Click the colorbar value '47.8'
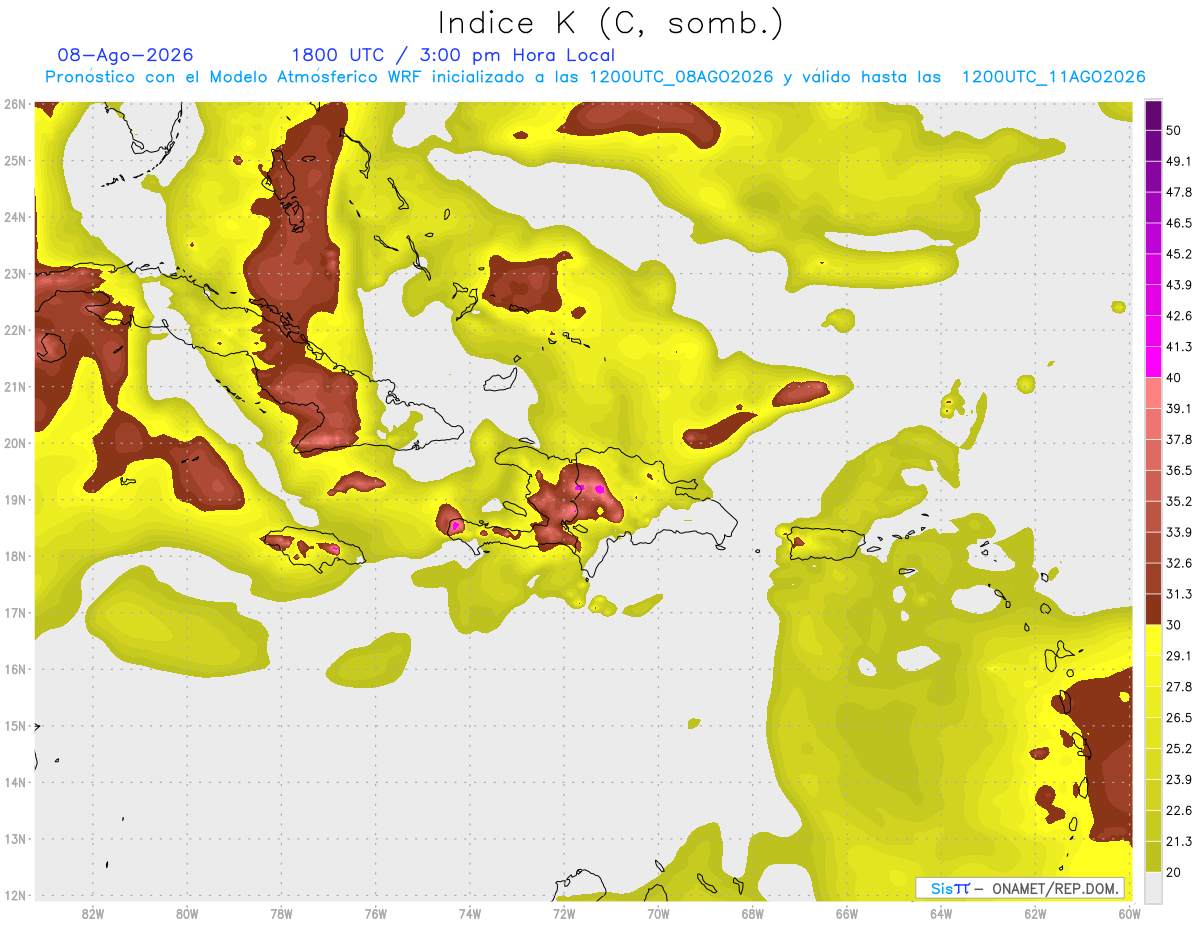 coord(1178,192)
